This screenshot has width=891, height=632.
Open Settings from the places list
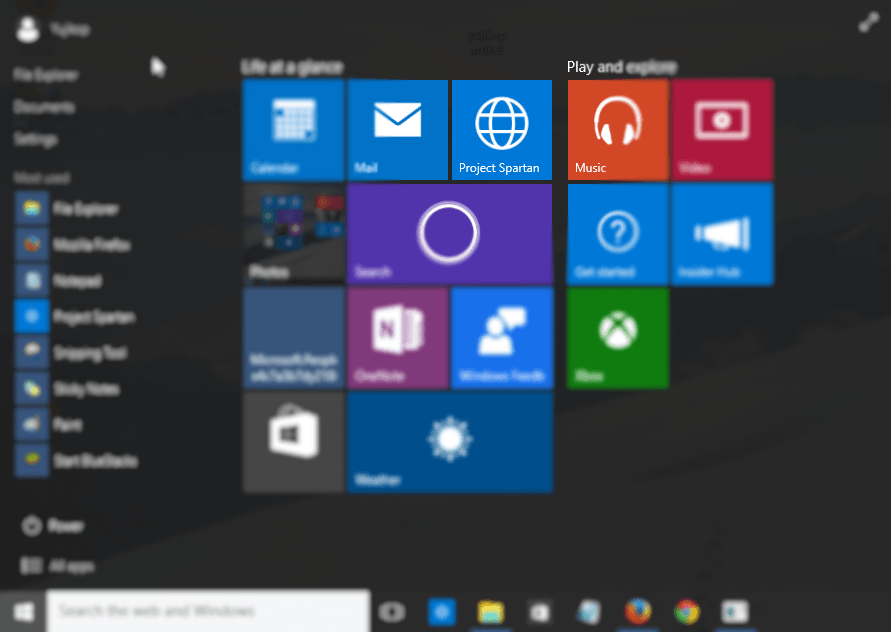coord(35,139)
